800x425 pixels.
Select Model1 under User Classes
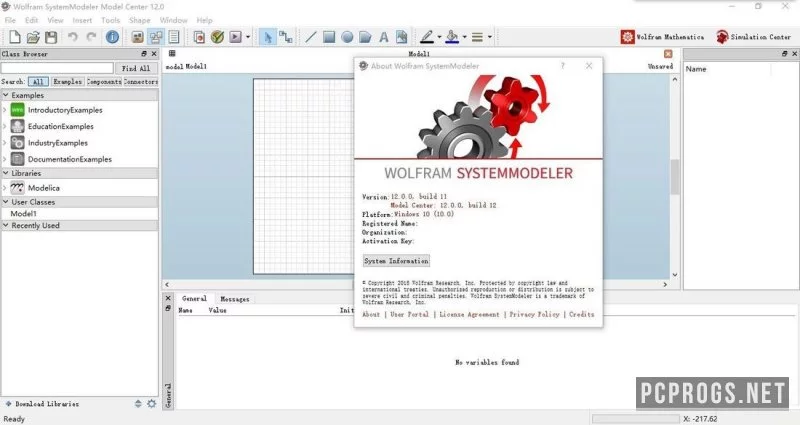23,214
